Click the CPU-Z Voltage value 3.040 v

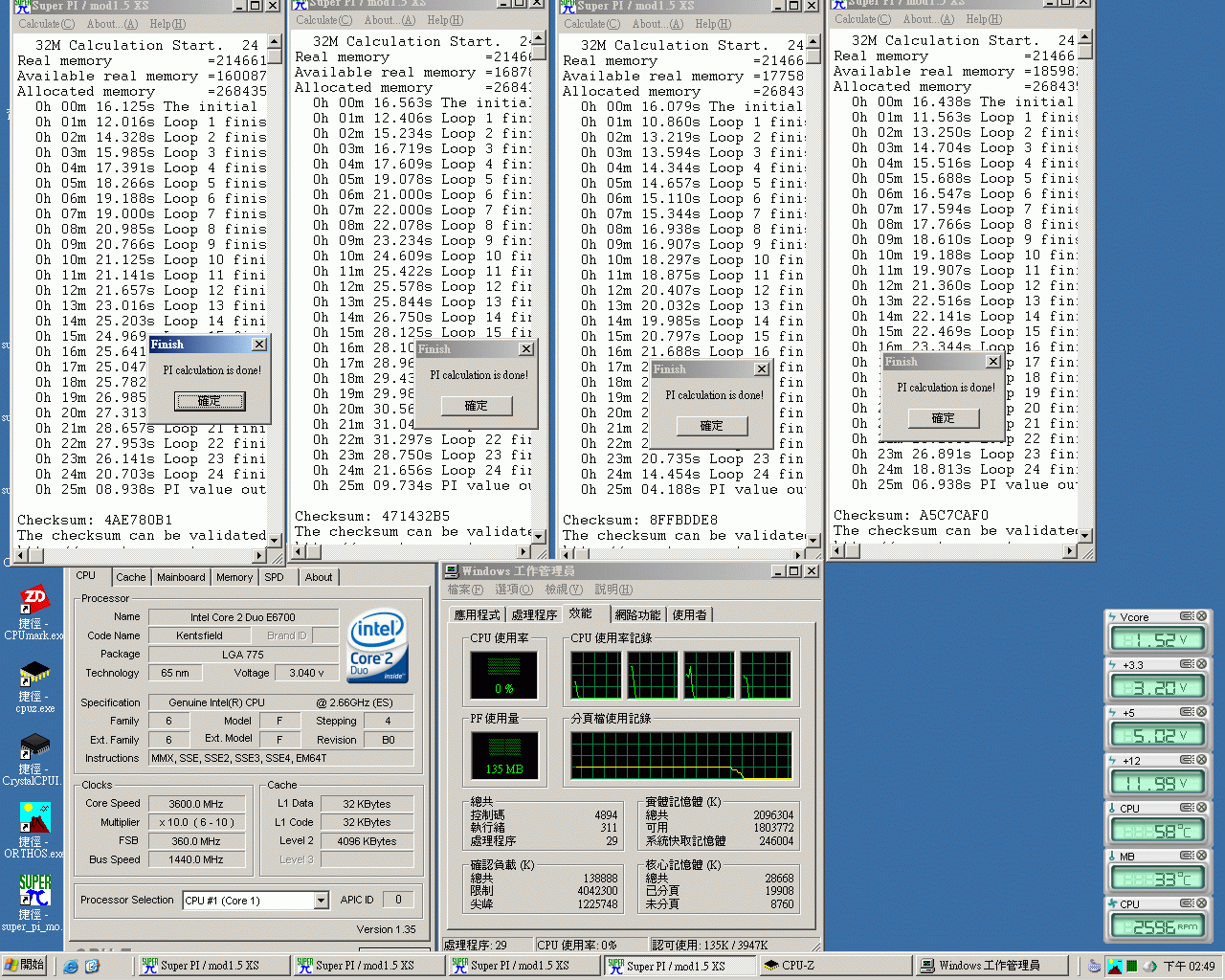pos(305,673)
